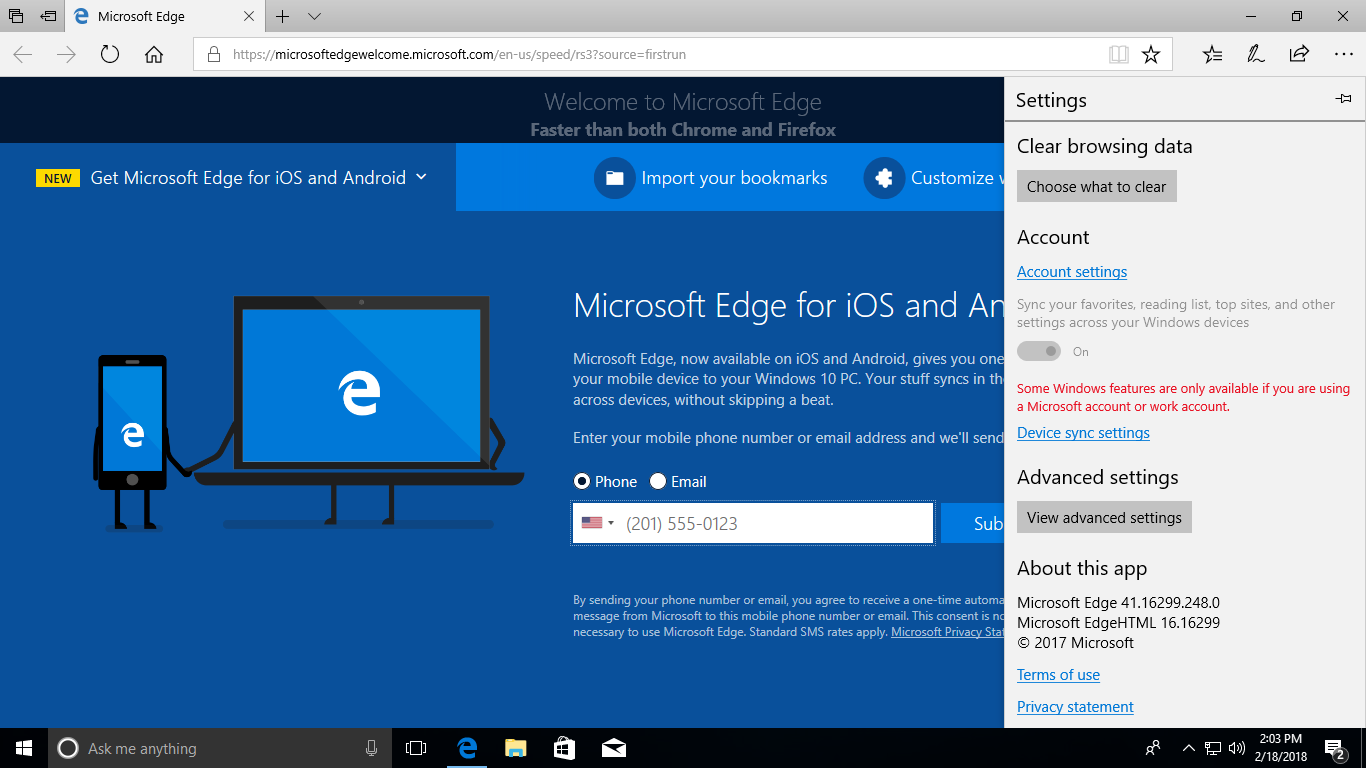The width and height of the screenshot is (1366, 768).
Task: Select the Microsoft Edge tab
Action: 165,17
